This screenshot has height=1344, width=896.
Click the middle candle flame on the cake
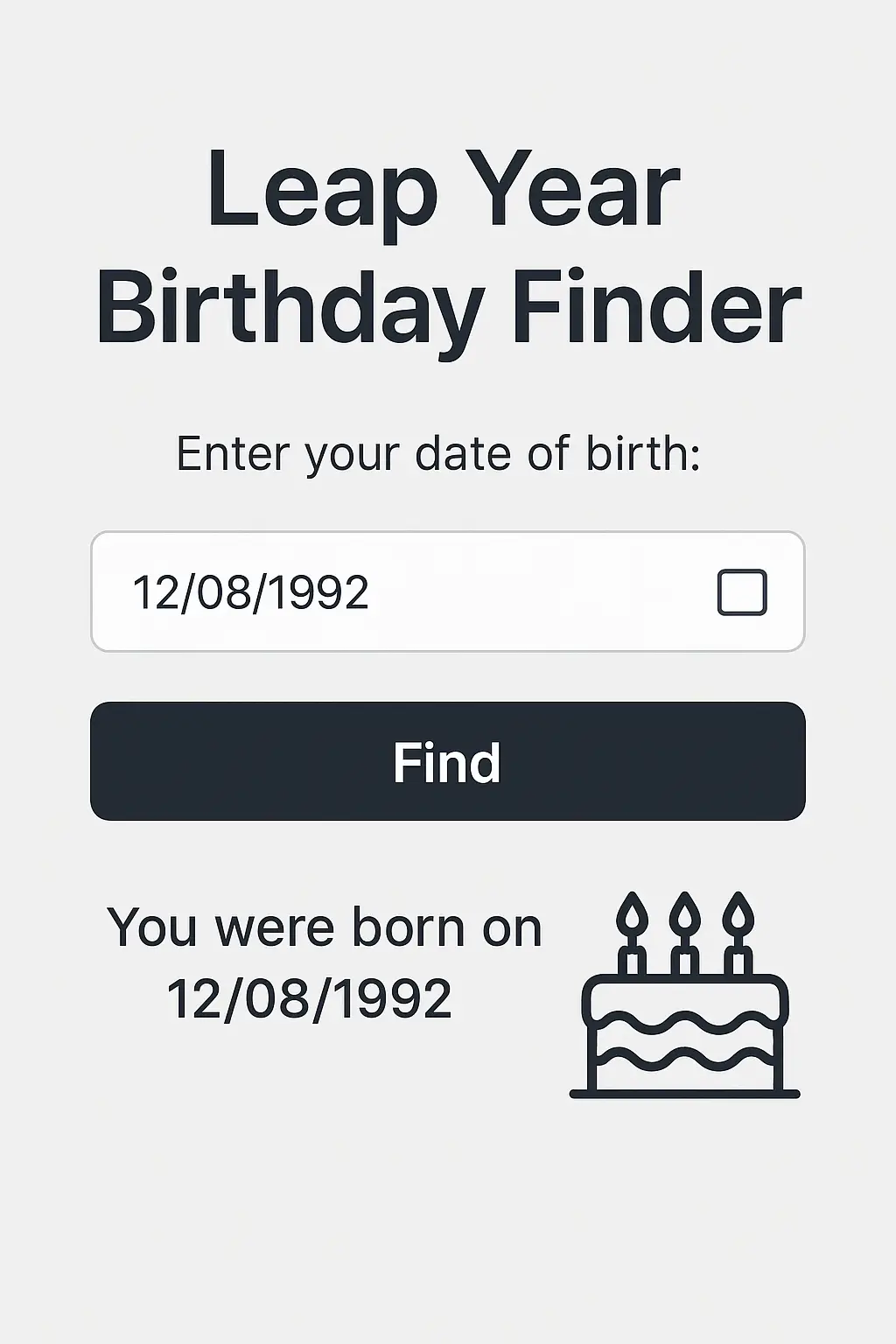[x=684, y=913]
